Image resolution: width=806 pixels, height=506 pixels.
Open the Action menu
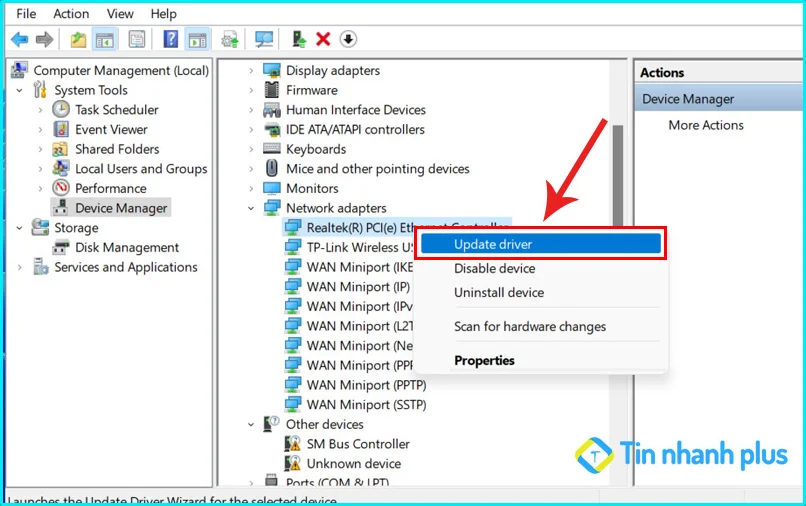(x=71, y=14)
